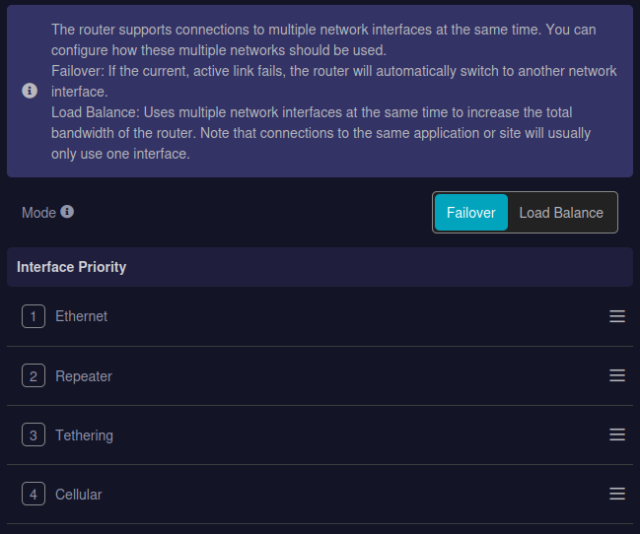The image size is (640, 534).
Task: Click the Mode label text
Action: point(39,213)
